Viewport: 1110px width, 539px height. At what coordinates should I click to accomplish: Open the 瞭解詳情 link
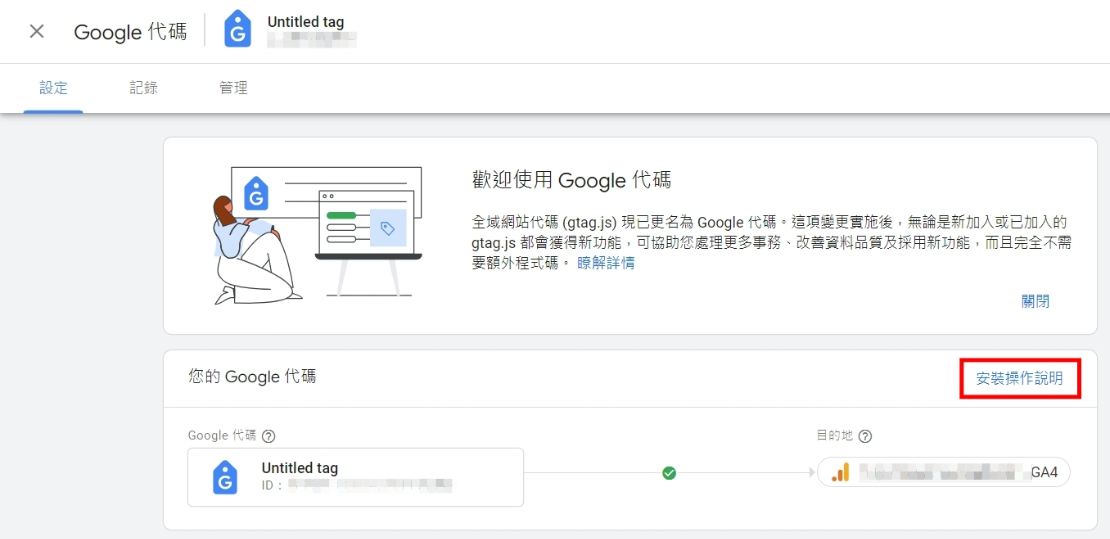[x=606, y=263]
